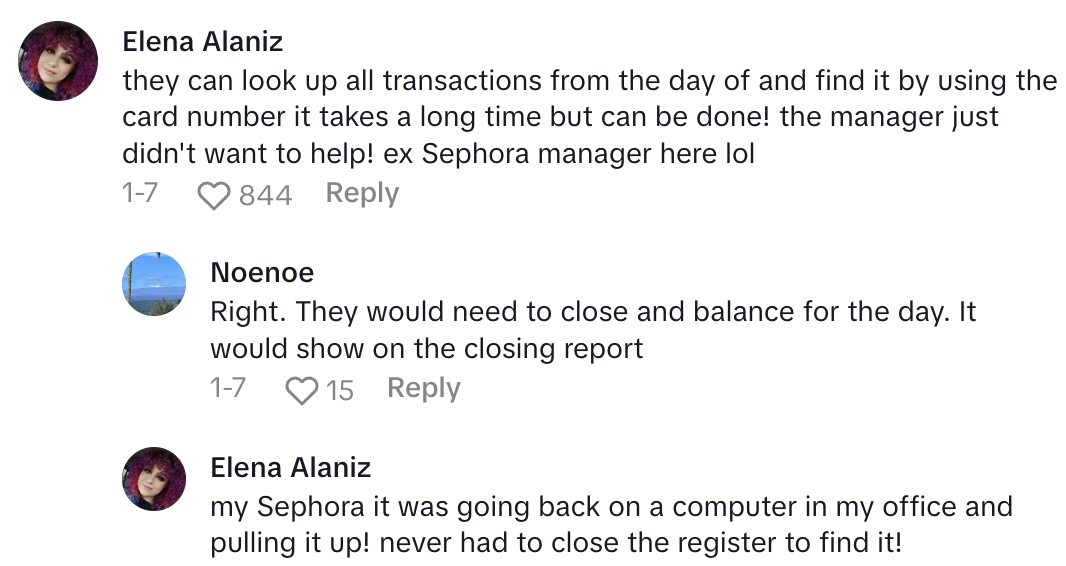Click the 844 like count
Image resolution: width=1066 pixels, height=566 pixels.
[265, 195]
